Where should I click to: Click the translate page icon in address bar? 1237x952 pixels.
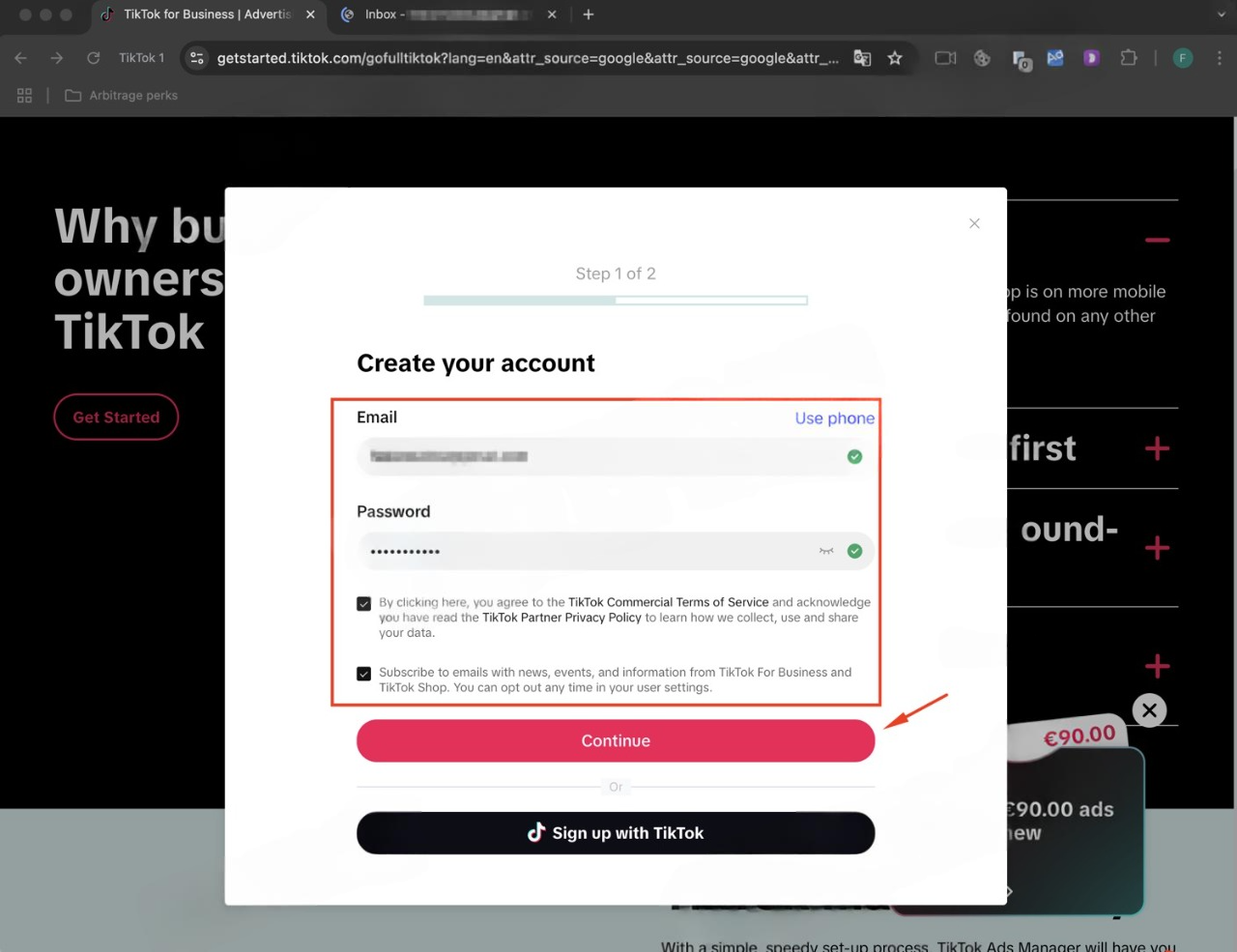(x=862, y=58)
